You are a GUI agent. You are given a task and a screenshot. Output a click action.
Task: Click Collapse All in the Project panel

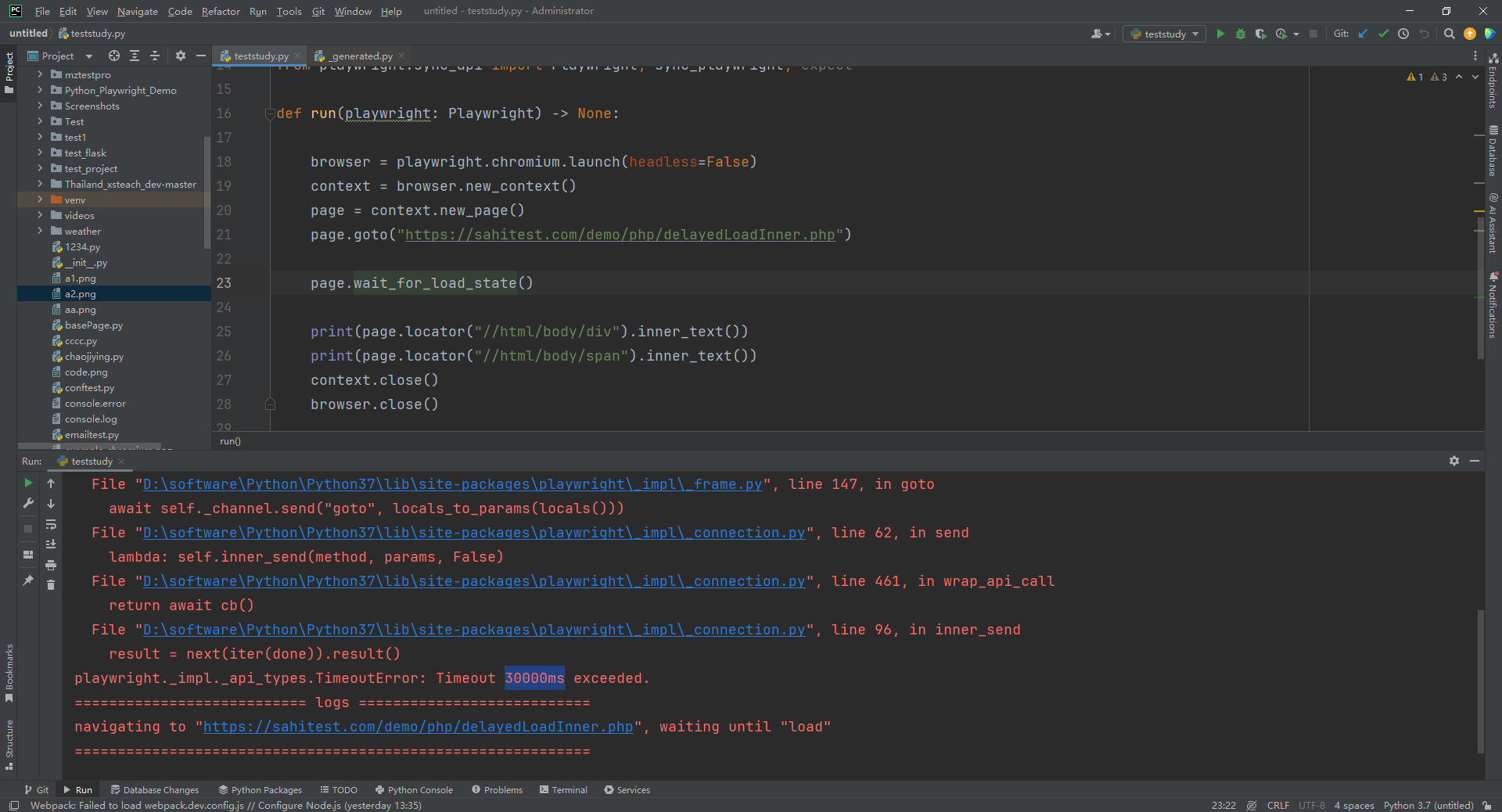[155, 56]
